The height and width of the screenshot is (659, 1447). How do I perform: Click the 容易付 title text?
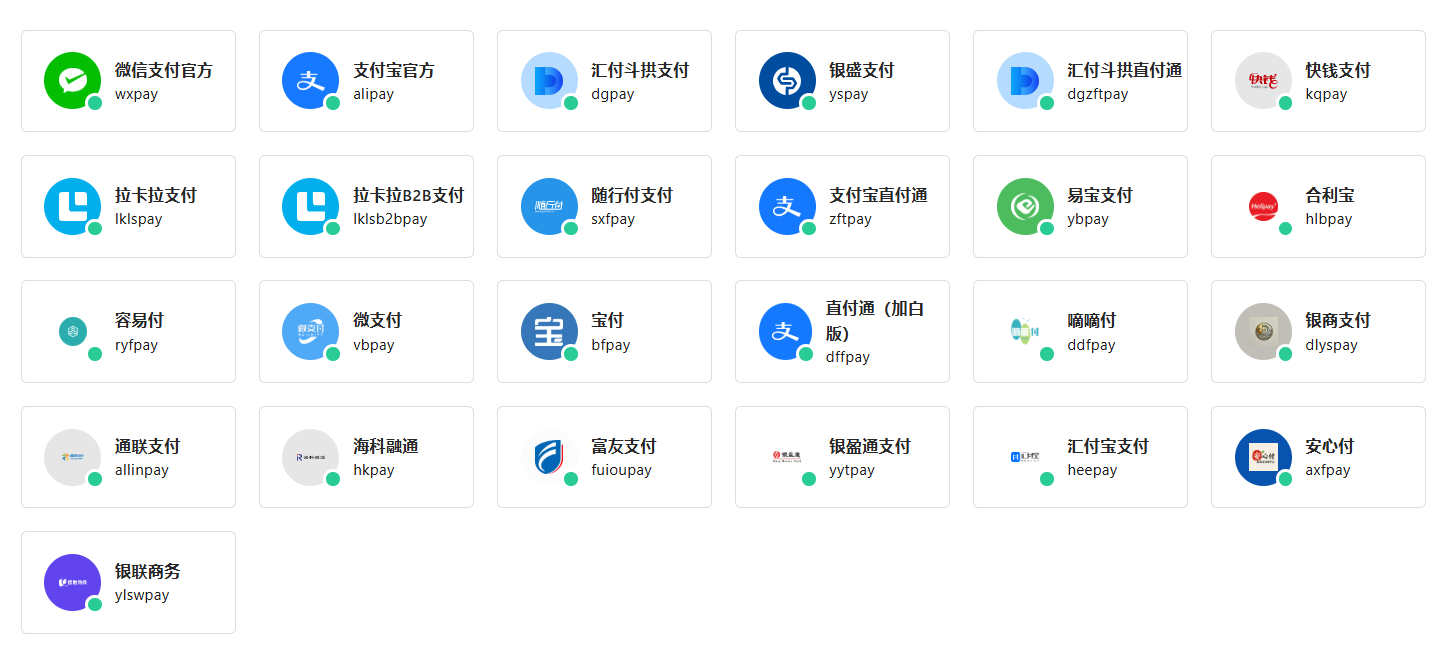tap(140, 321)
